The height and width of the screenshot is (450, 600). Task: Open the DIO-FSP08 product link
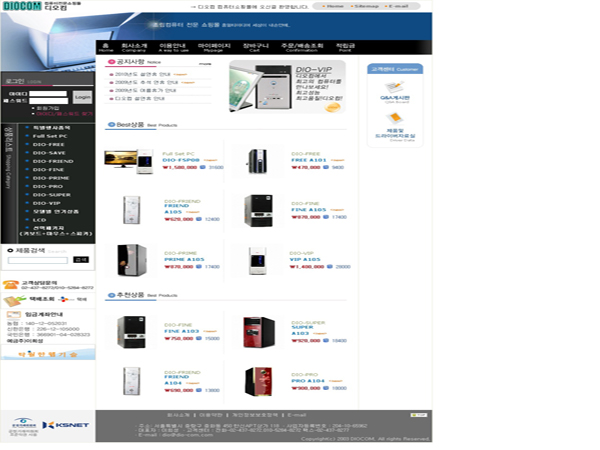(181, 160)
